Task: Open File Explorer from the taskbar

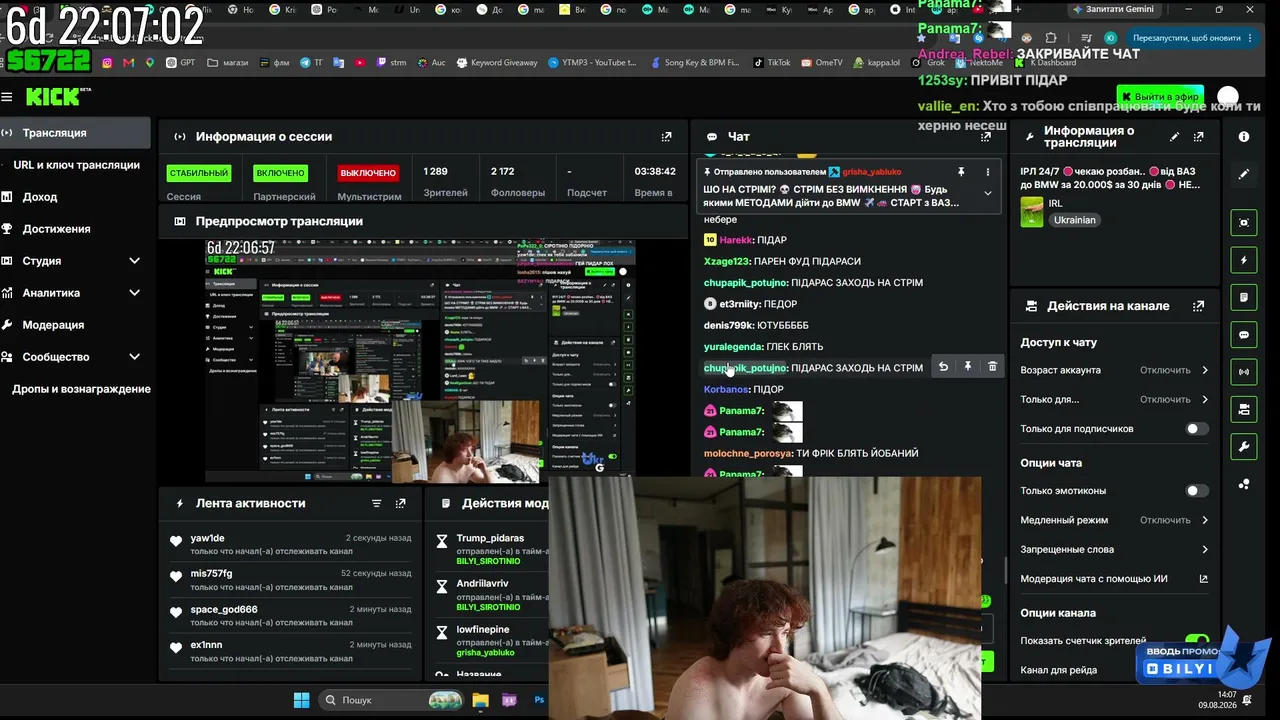Action: coord(480,700)
